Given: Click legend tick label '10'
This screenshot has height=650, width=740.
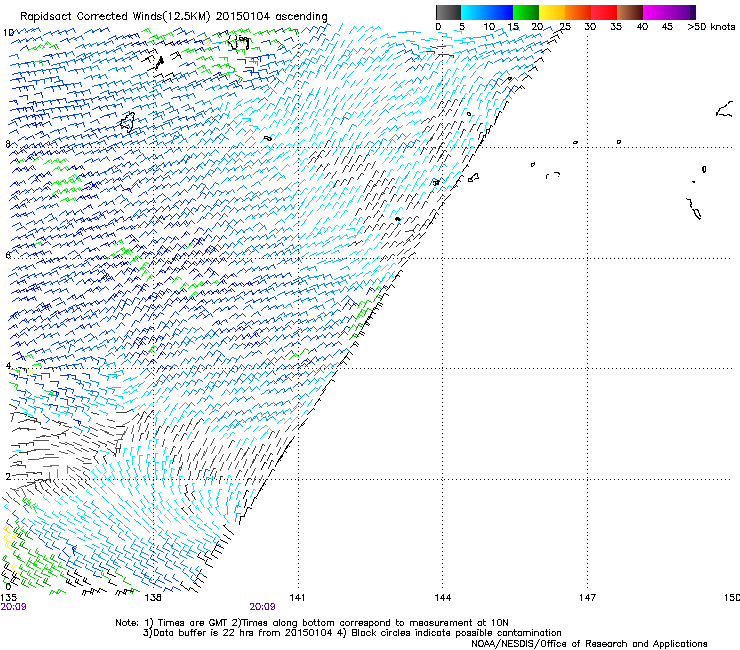Looking at the screenshot, I should (489, 27).
